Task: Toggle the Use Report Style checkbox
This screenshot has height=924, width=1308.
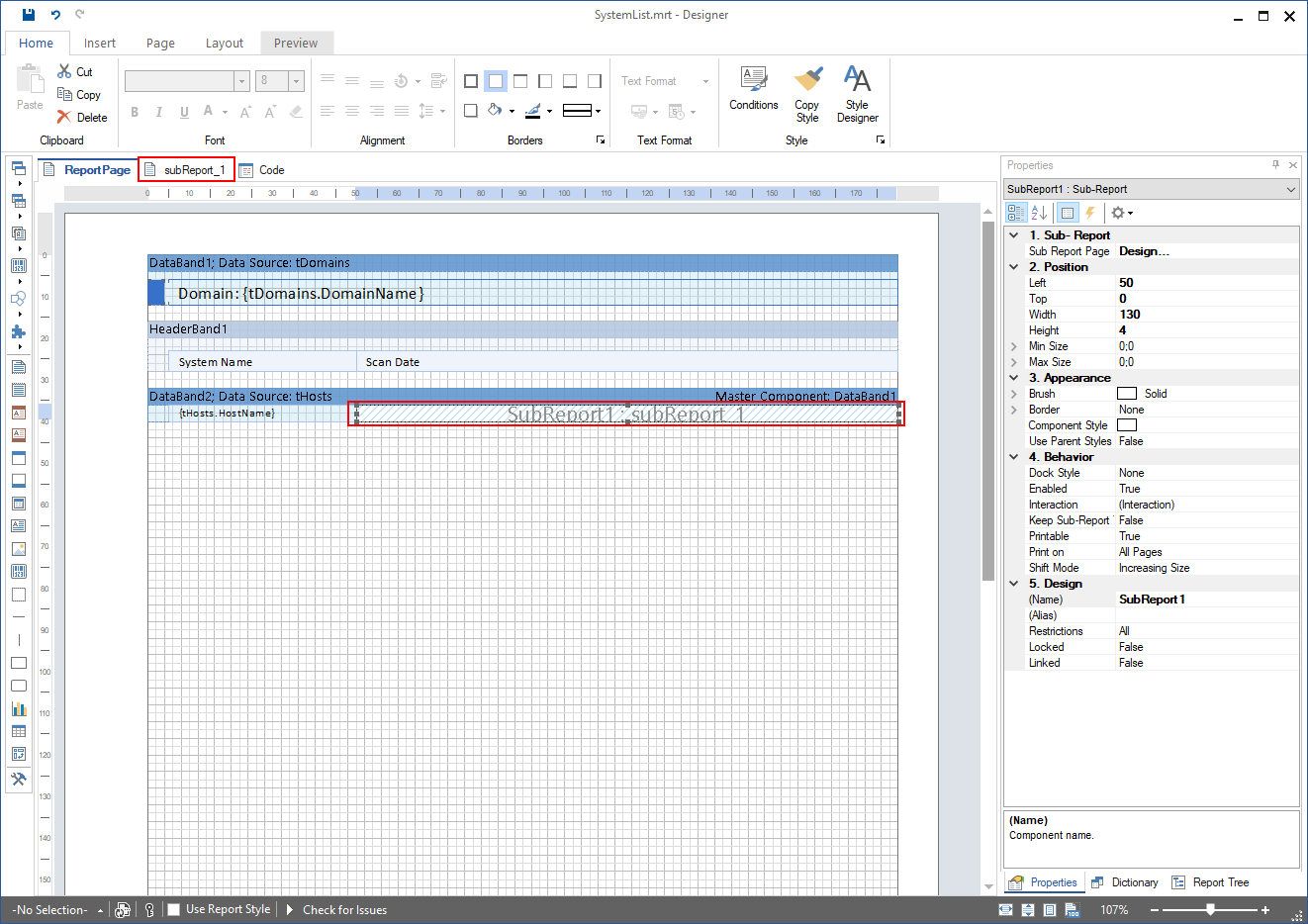Action: coord(174,910)
